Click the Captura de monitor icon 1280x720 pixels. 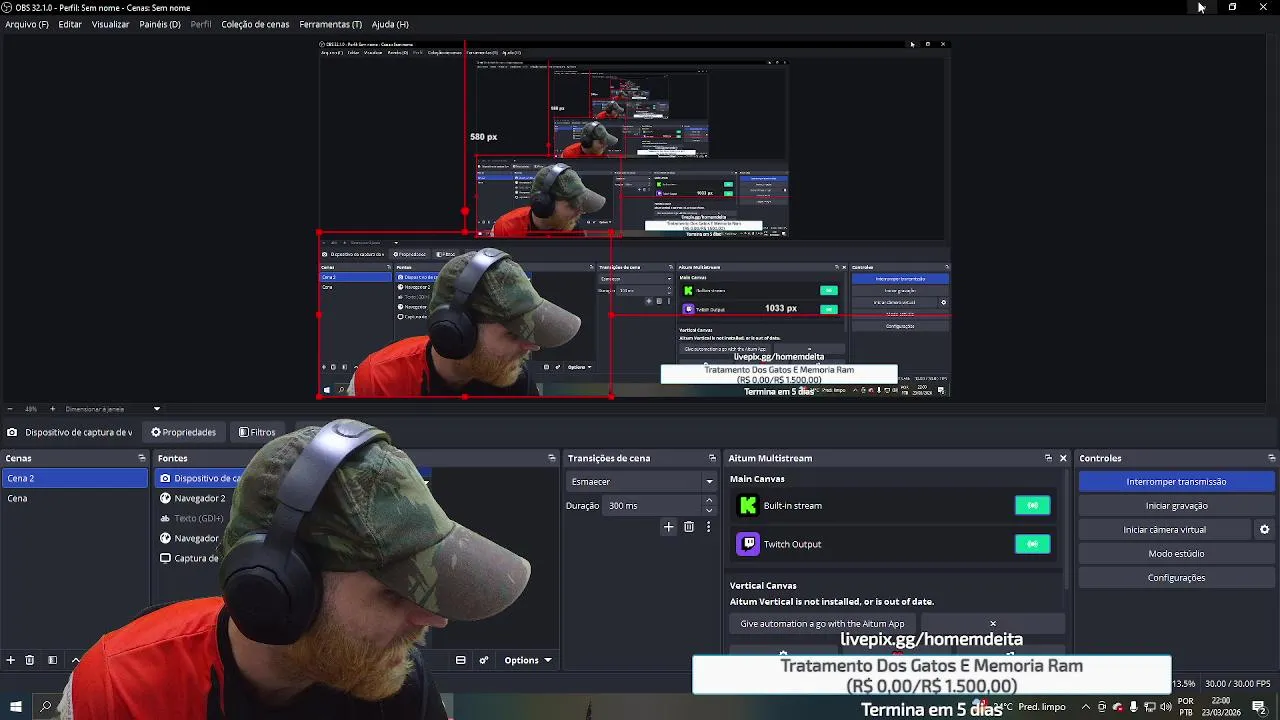(165, 558)
